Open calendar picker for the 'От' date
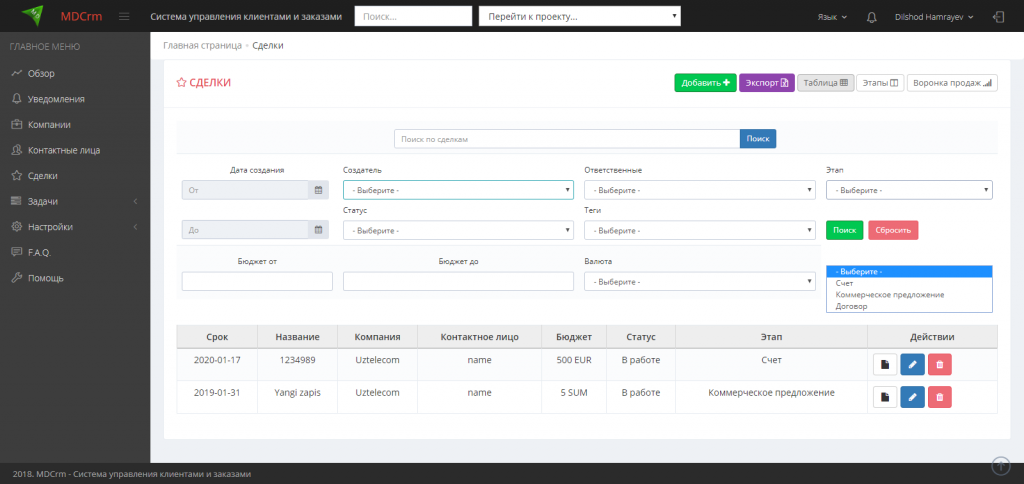The width and height of the screenshot is (1024, 484). 318,190
